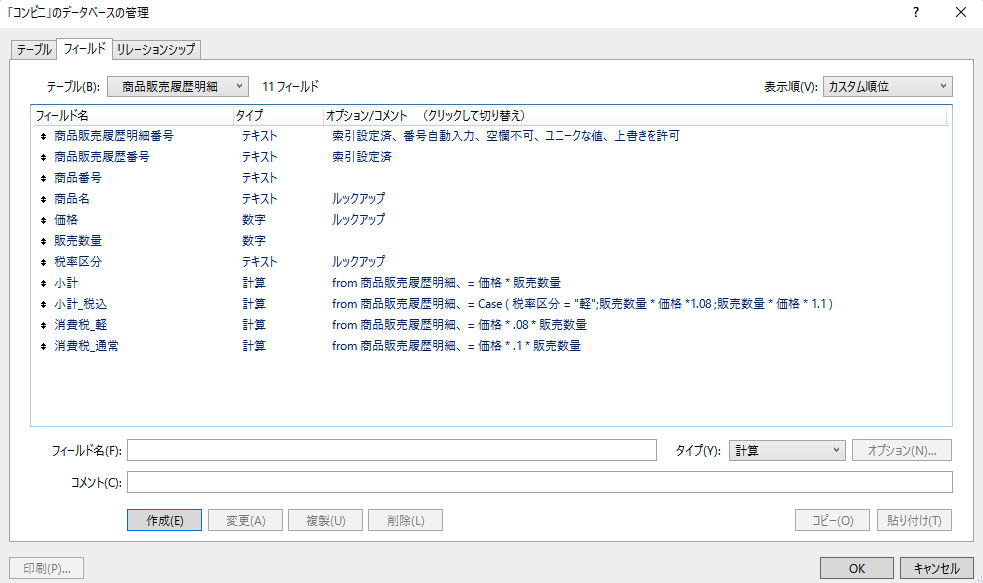This screenshot has height=583, width=983.
Task: Switch to the リレーションシップ tab
Action: (x=156, y=49)
